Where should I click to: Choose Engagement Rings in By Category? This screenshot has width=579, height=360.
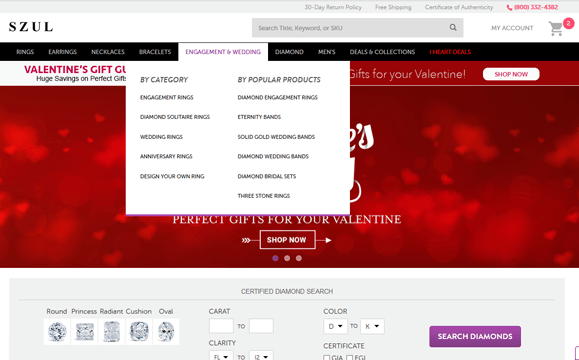(x=167, y=97)
